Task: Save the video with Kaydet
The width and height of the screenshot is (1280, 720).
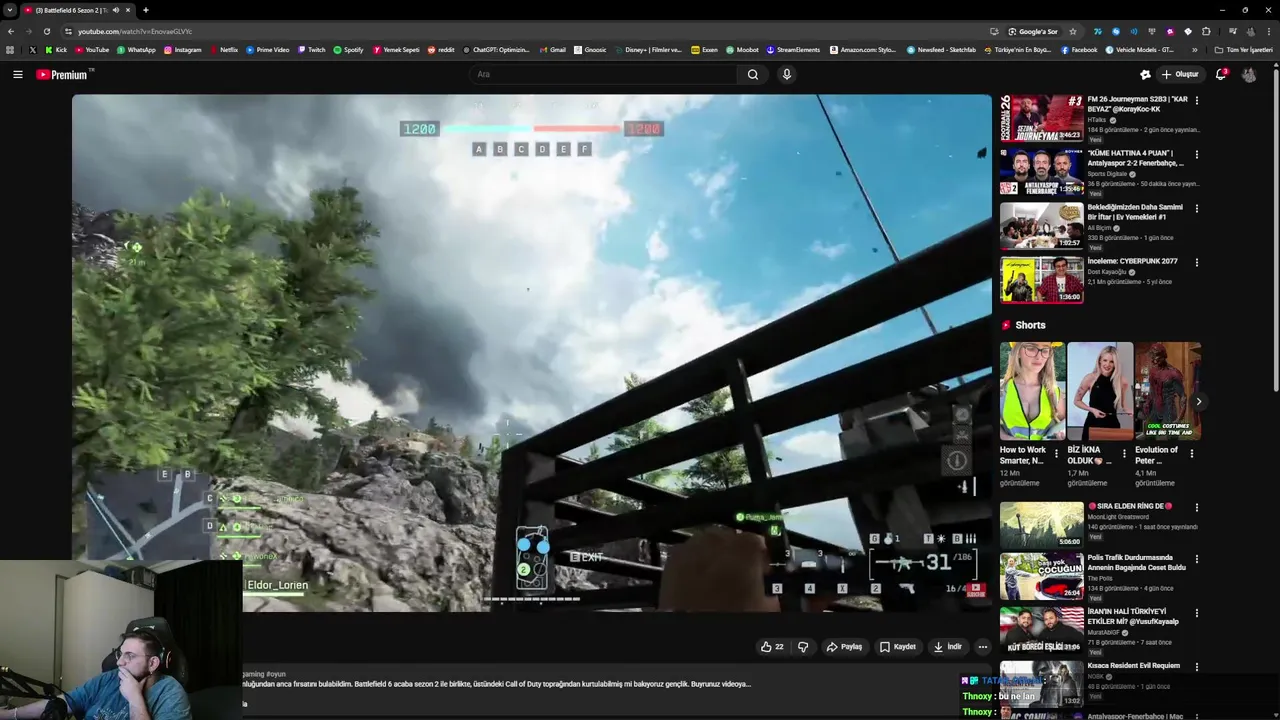Action: pos(897,647)
